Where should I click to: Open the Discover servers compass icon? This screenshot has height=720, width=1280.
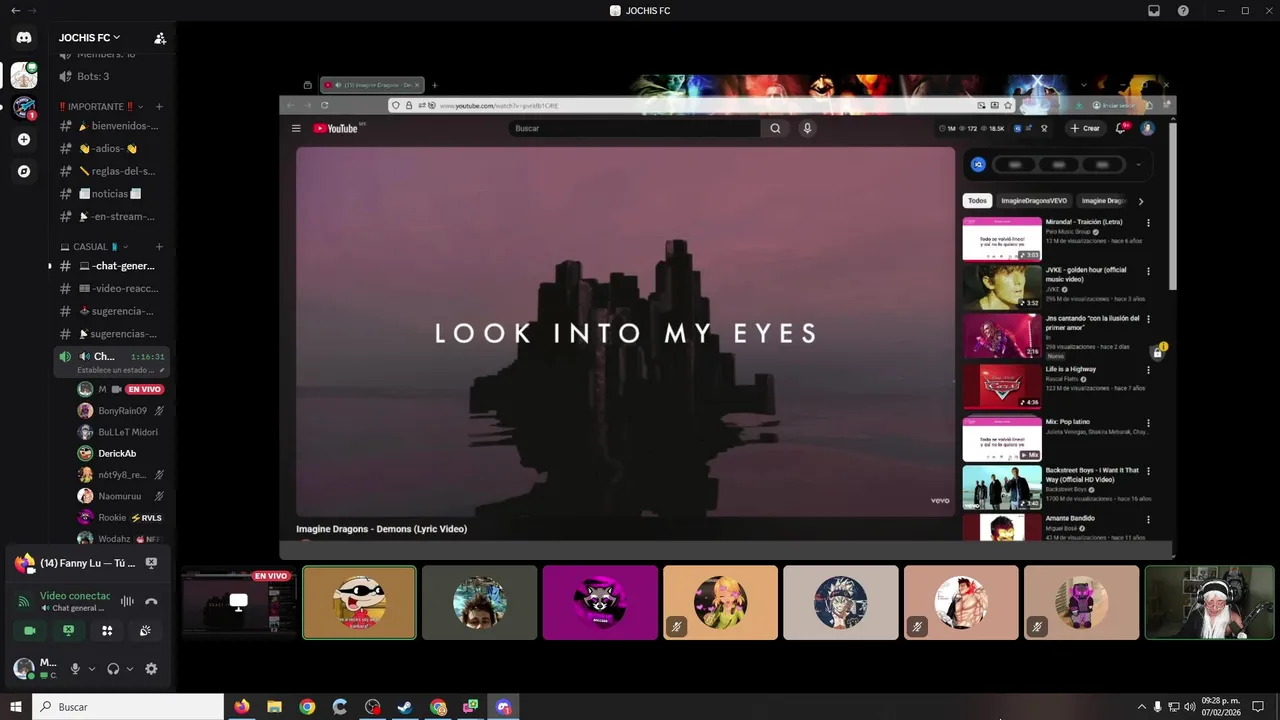point(24,171)
